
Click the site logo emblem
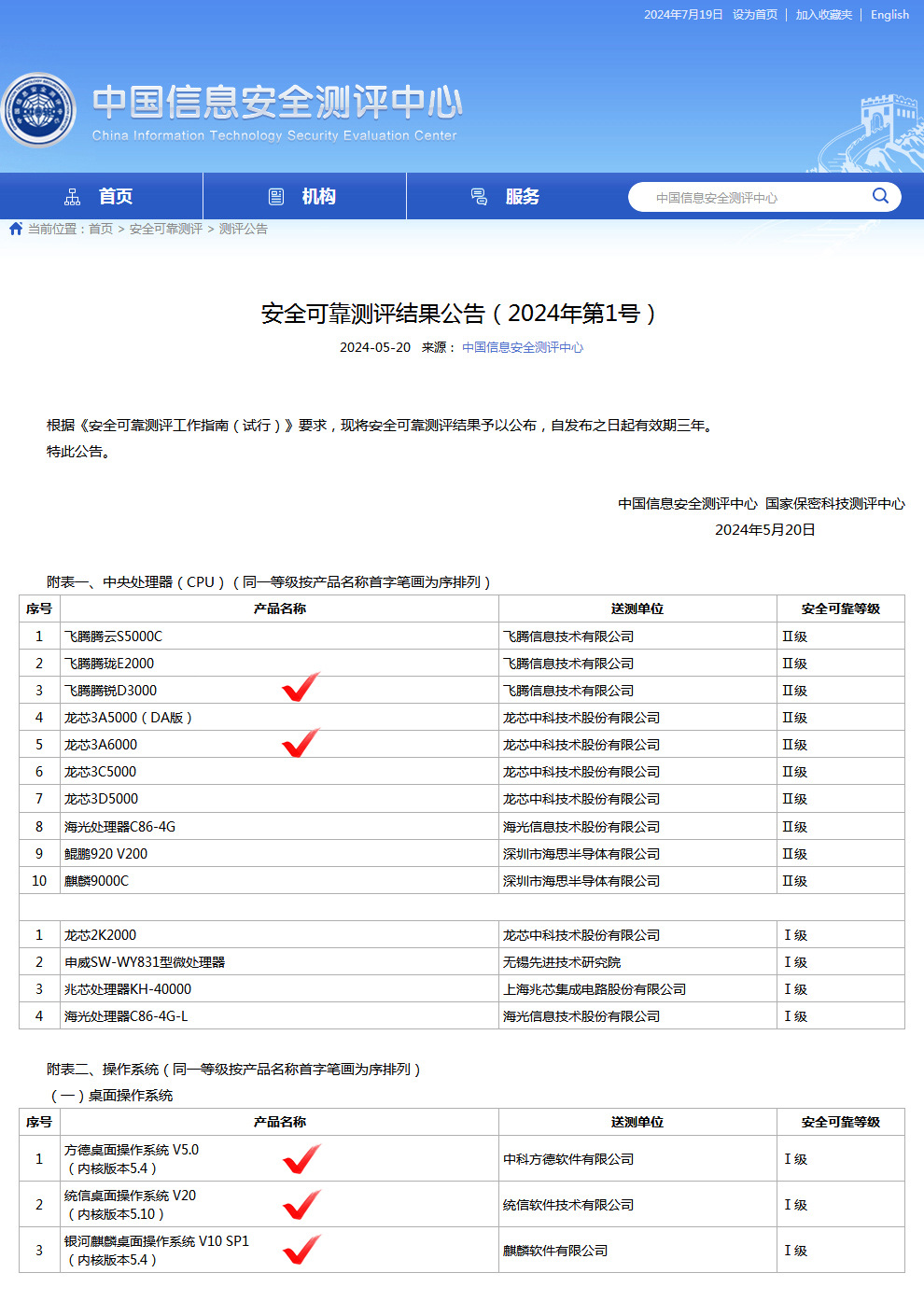point(38,110)
